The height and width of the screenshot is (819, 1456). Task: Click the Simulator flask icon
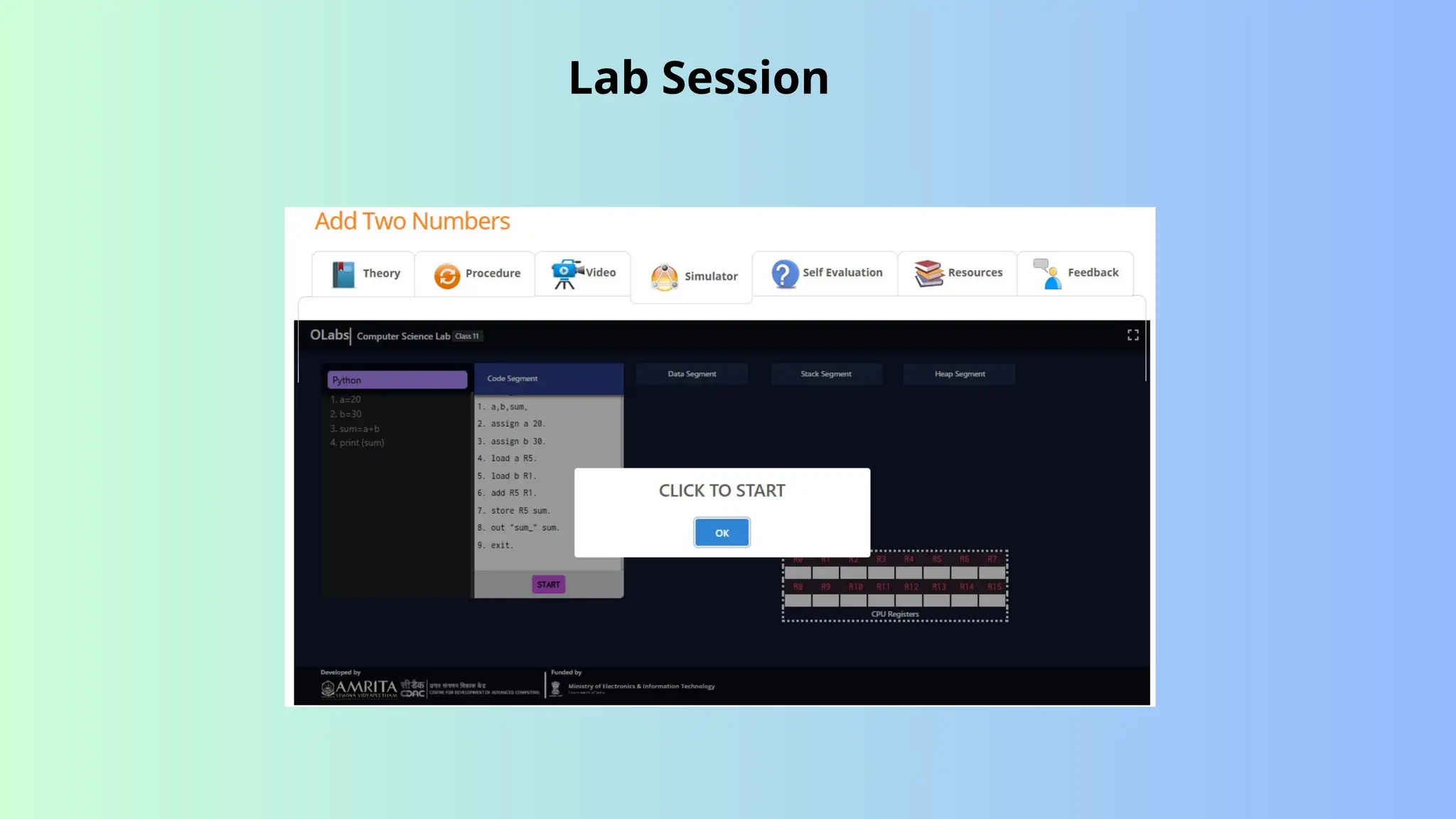pyautogui.click(x=665, y=277)
